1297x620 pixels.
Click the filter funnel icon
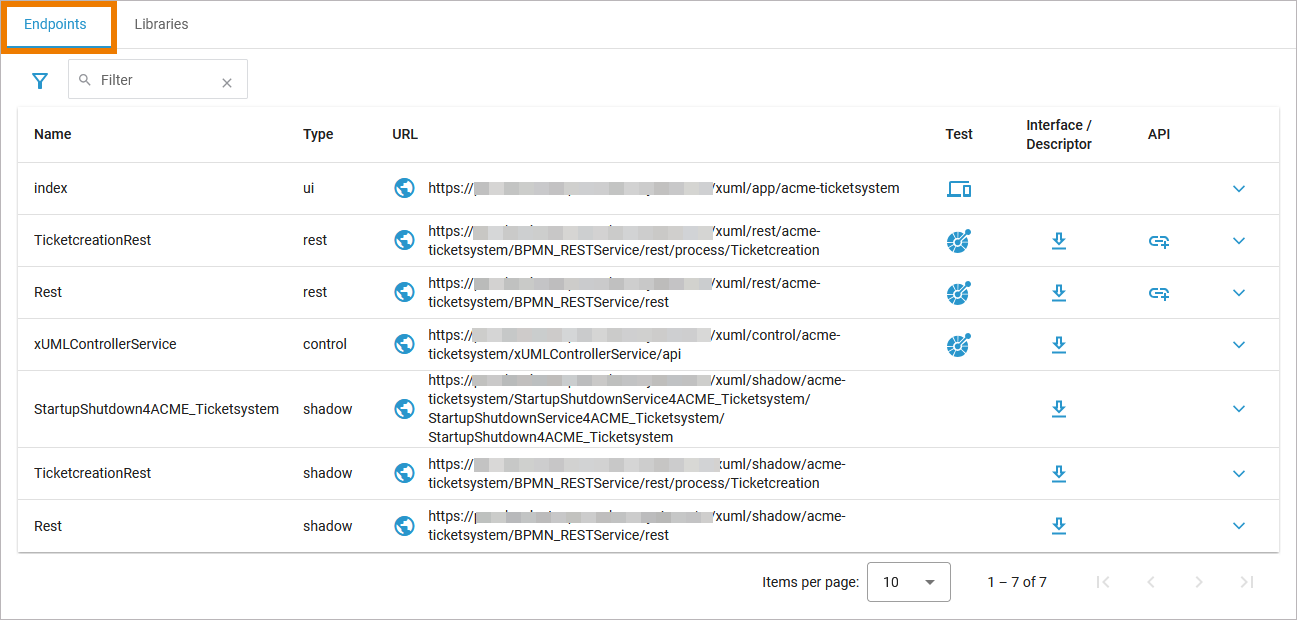(40, 81)
